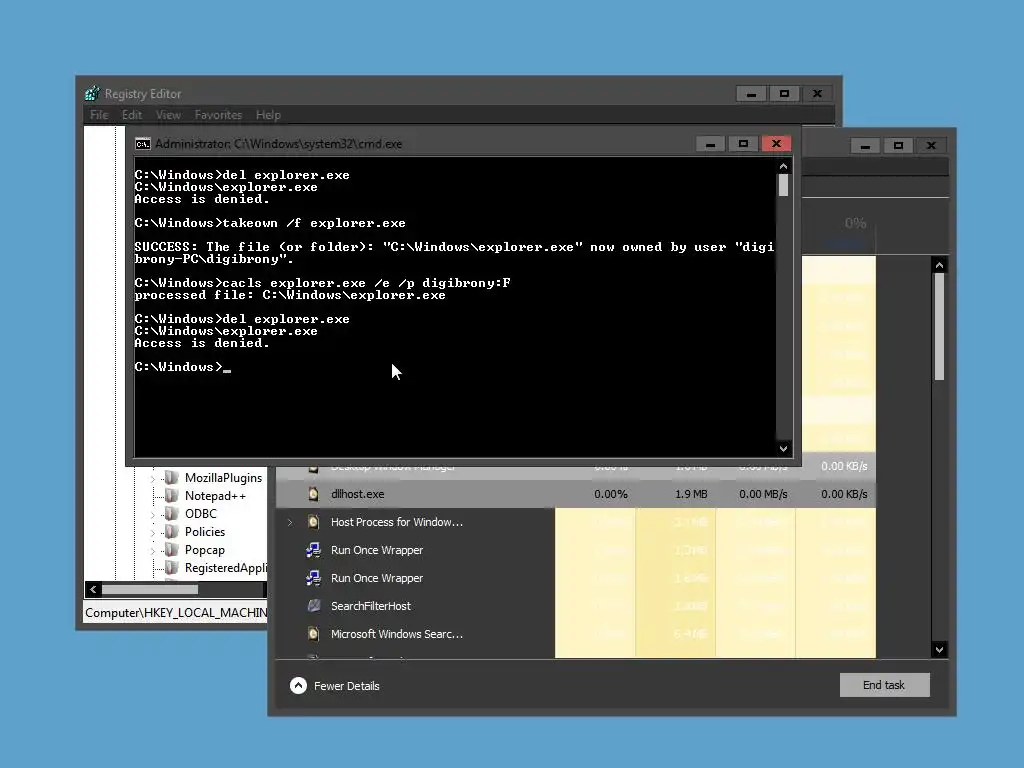The height and width of the screenshot is (768, 1024).
Task: Open the View menu in Registry Editor
Action: click(168, 115)
